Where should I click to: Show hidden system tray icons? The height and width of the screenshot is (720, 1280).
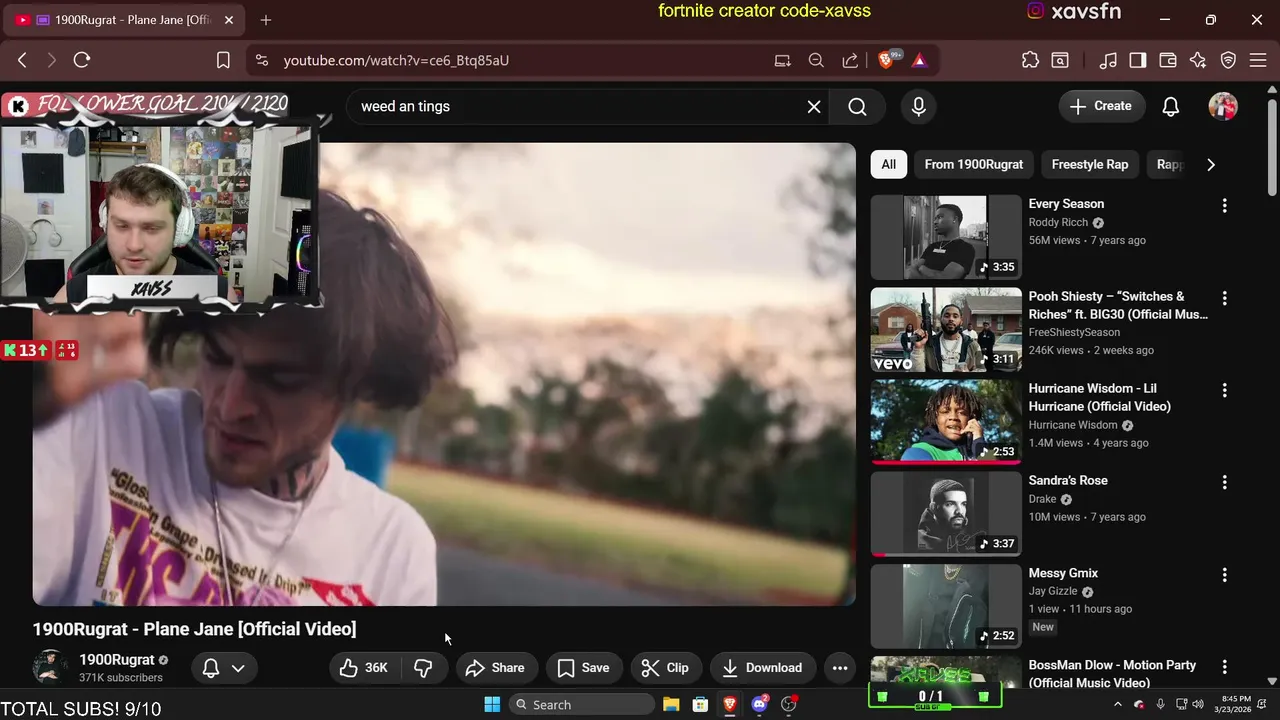1117,705
